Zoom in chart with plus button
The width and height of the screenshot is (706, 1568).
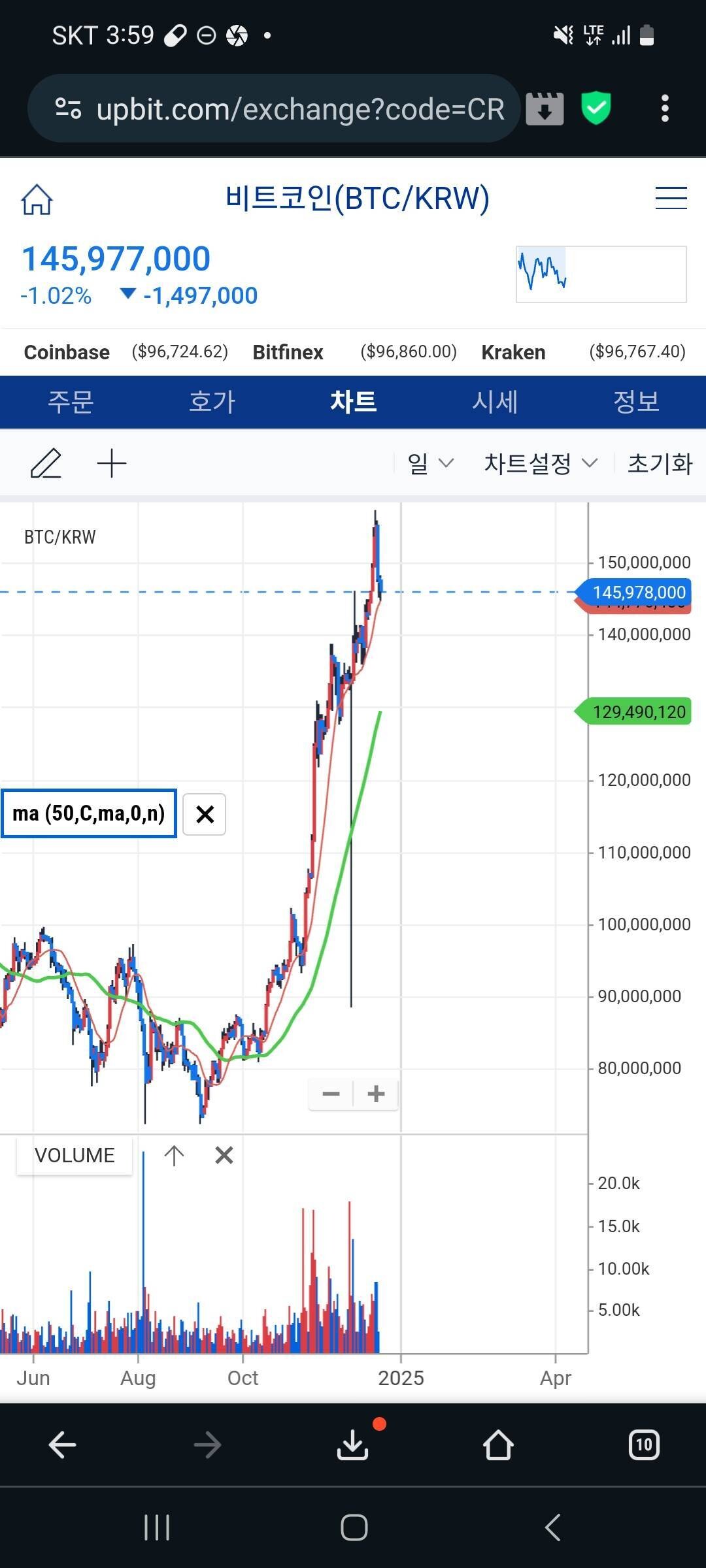pyautogui.click(x=376, y=1094)
